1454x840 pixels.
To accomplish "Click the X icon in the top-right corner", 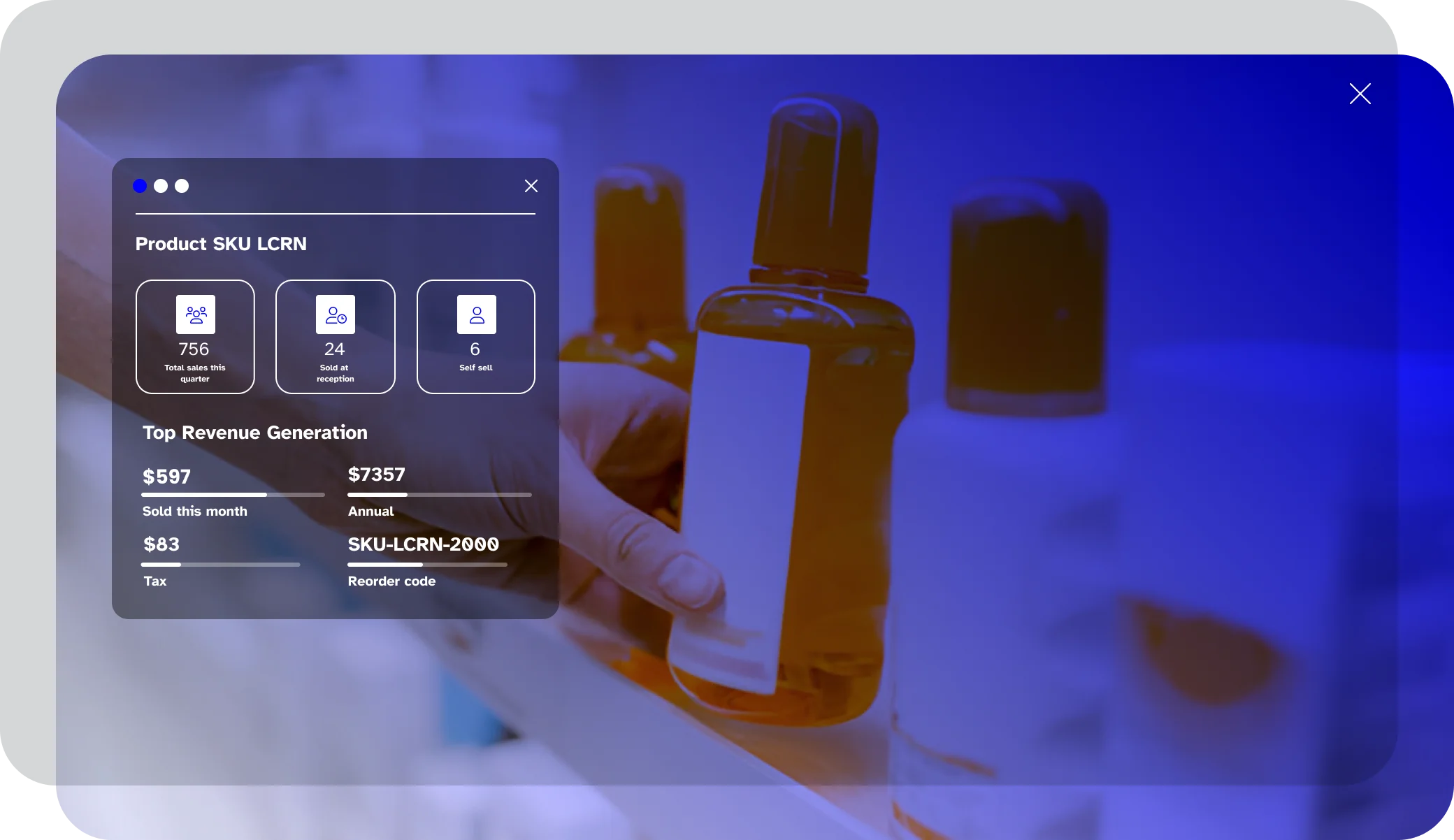I will point(1360,94).
